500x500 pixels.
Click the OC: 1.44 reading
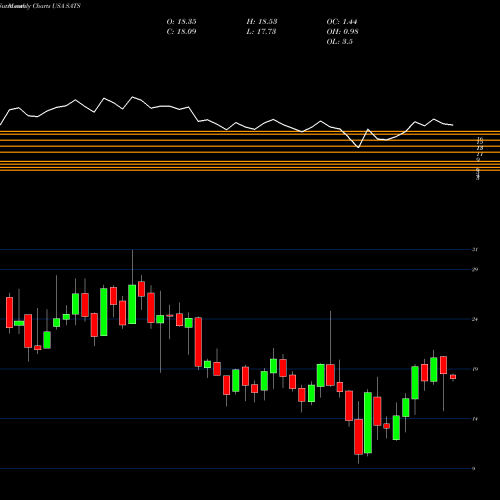click(342, 22)
